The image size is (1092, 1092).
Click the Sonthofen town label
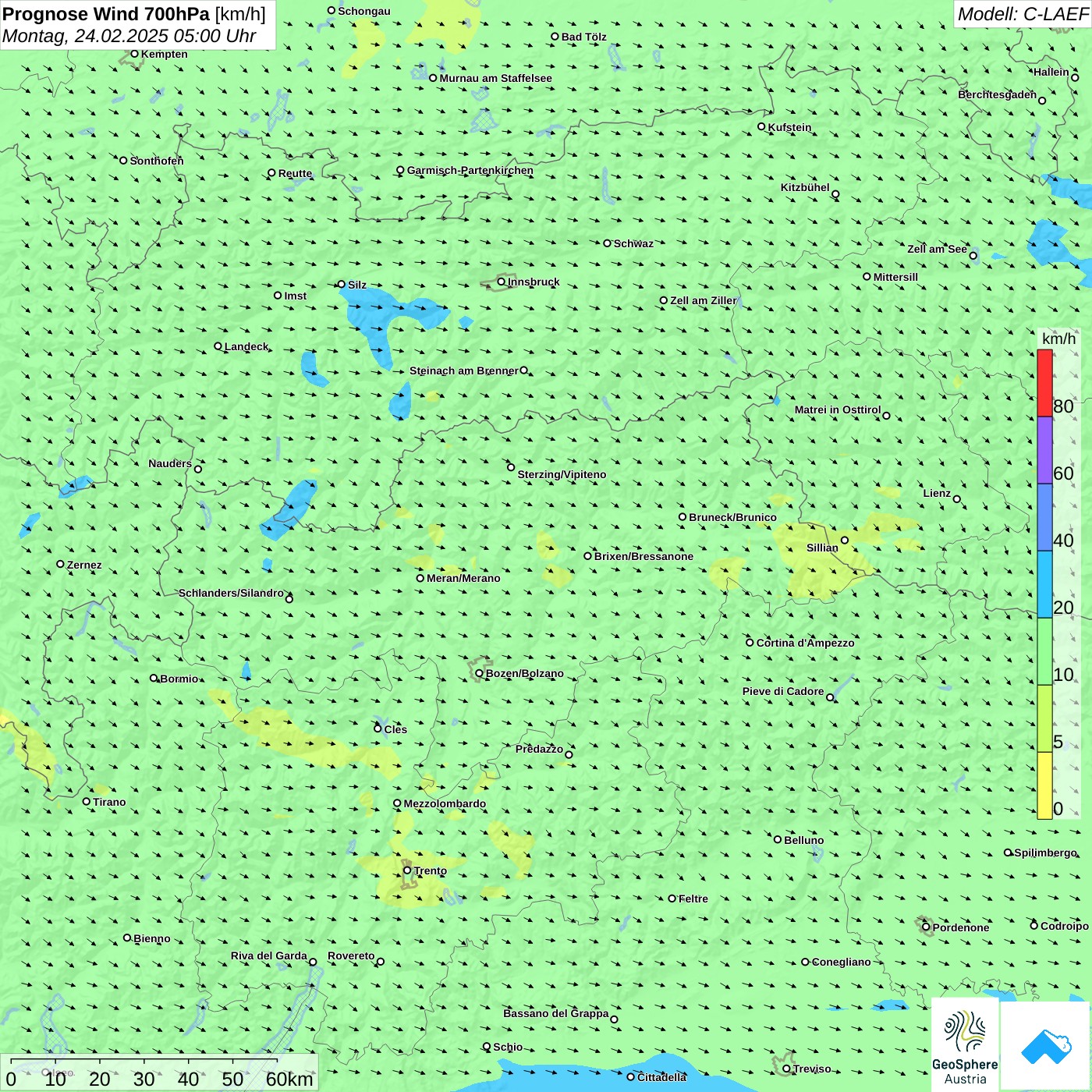[x=157, y=161]
